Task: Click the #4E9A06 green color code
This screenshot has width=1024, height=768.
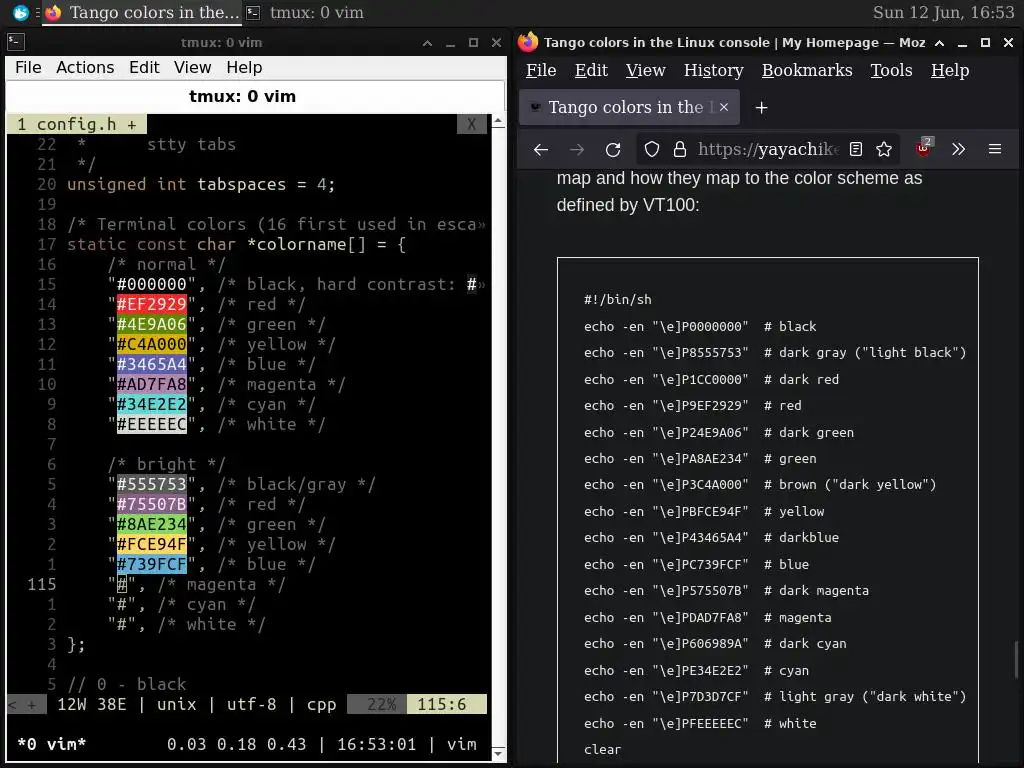Action: point(152,325)
